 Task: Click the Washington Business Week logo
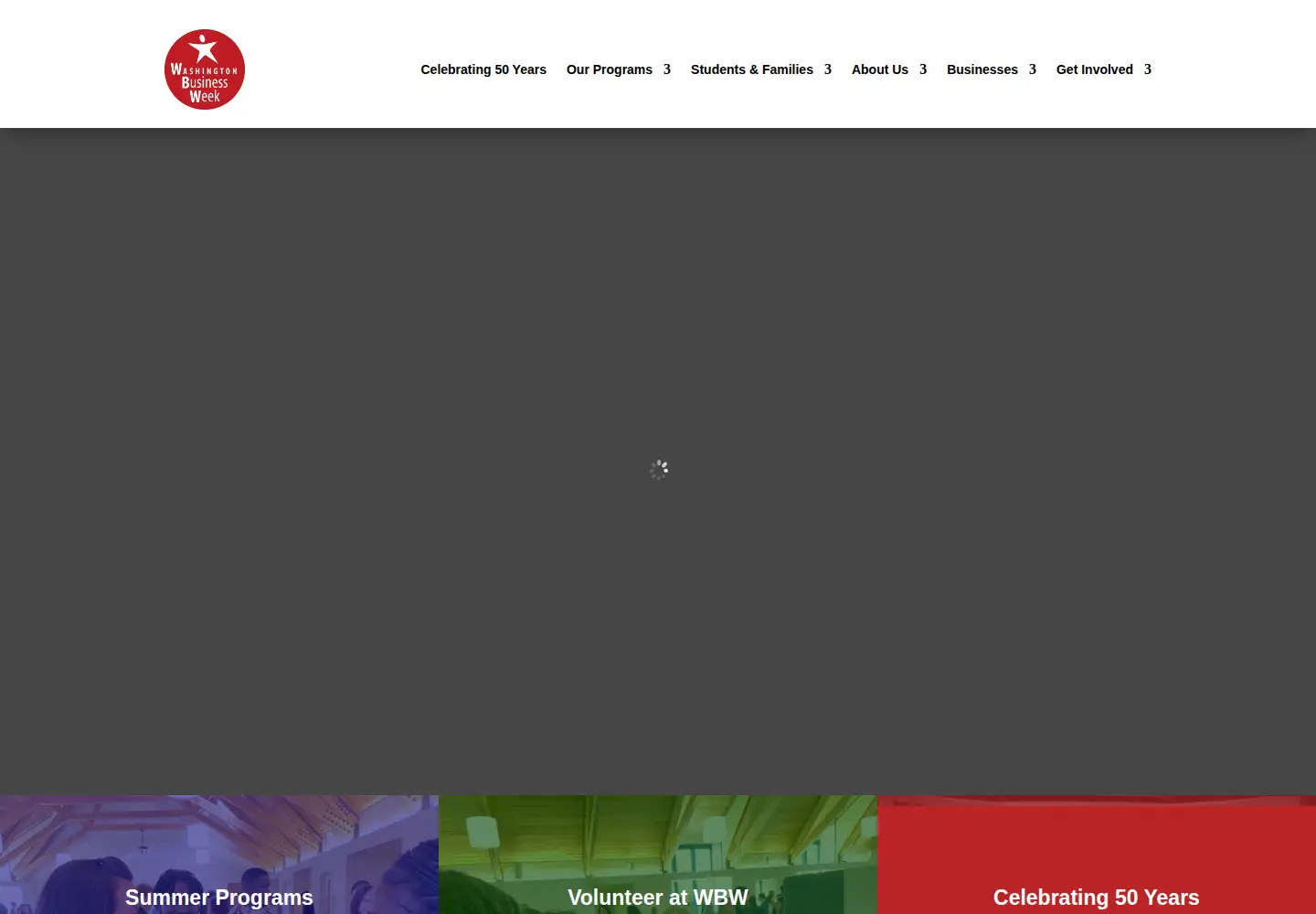205,69
